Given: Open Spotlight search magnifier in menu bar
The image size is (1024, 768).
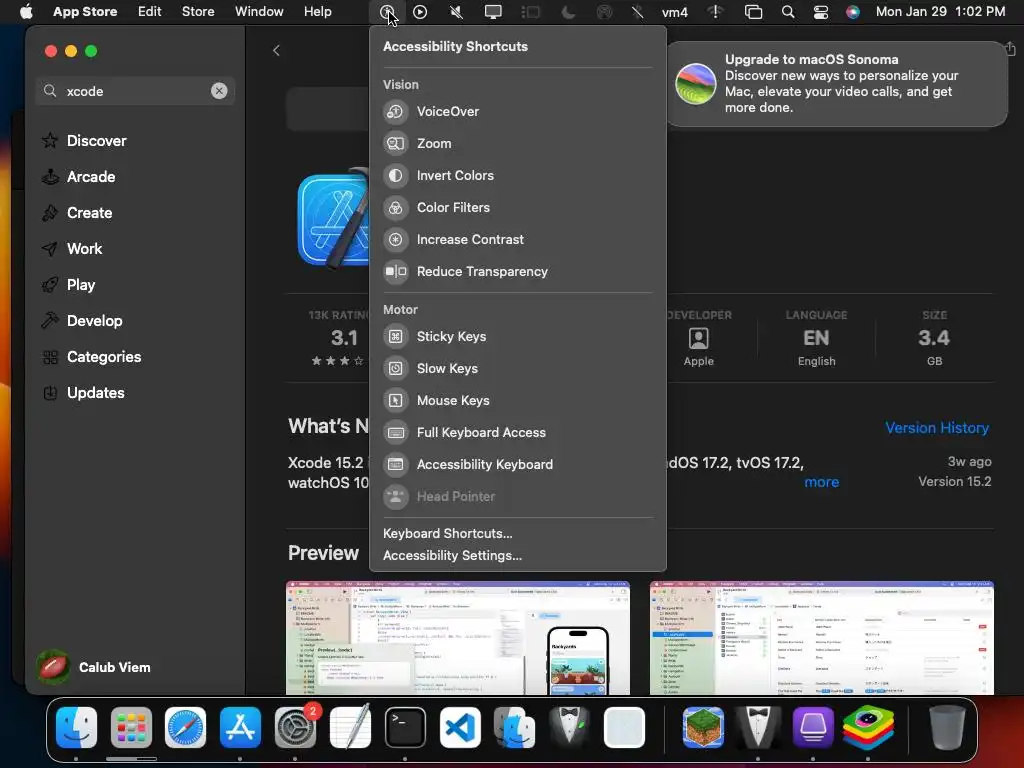Looking at the screenshot, I should pos(788,12).
